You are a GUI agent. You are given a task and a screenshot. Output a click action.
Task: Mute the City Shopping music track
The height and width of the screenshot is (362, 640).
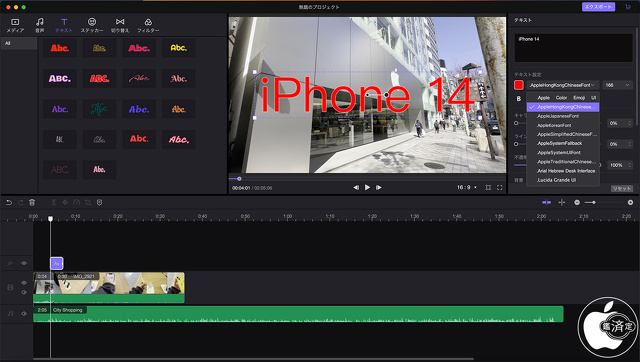[x=24, y=313]
